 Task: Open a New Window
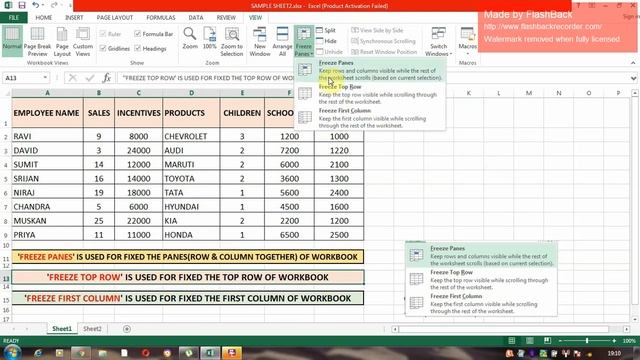point(260,42)
